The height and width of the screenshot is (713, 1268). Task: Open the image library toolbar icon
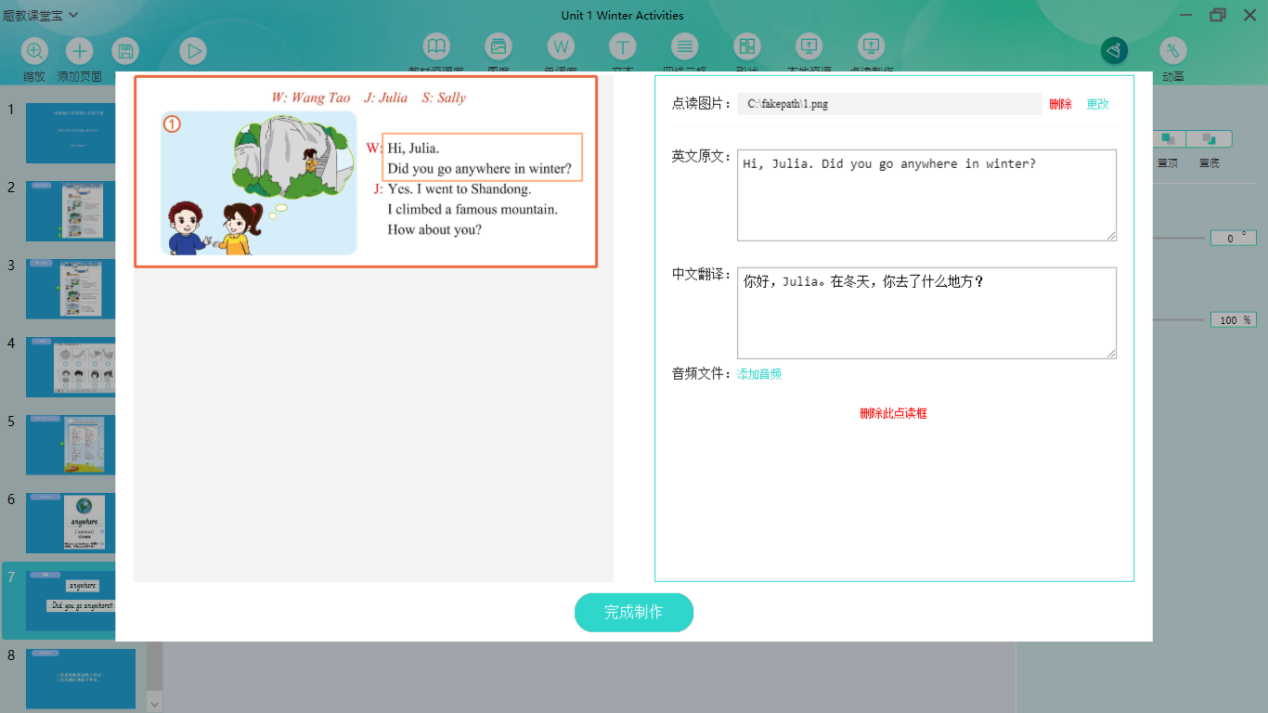pos(498,47)
